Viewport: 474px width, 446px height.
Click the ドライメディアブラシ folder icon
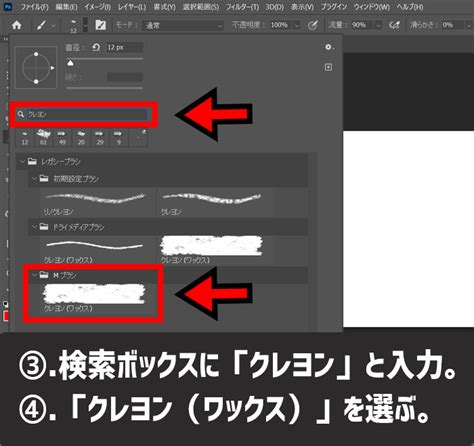point(44,227)
